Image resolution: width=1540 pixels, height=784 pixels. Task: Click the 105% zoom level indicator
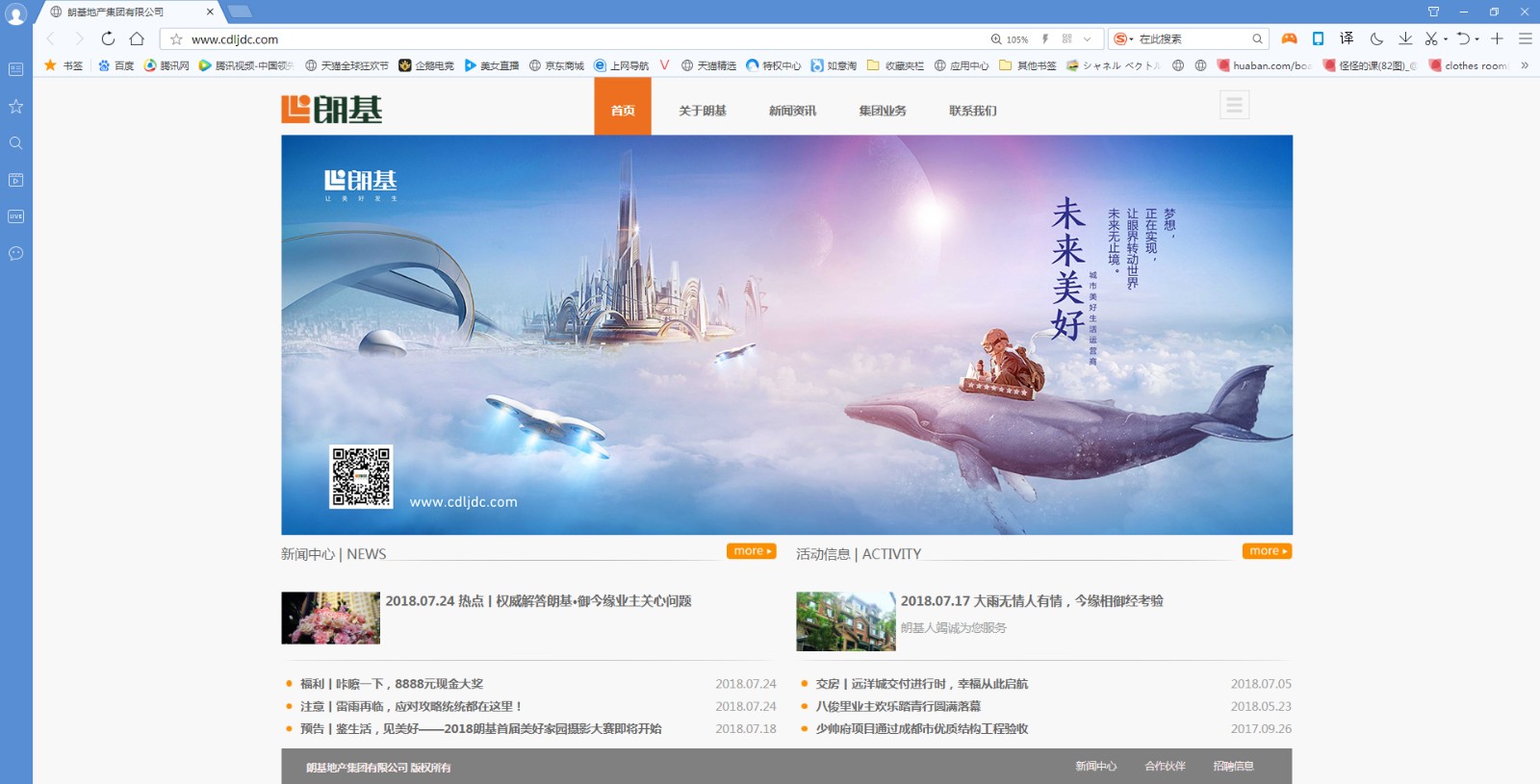1011,39
